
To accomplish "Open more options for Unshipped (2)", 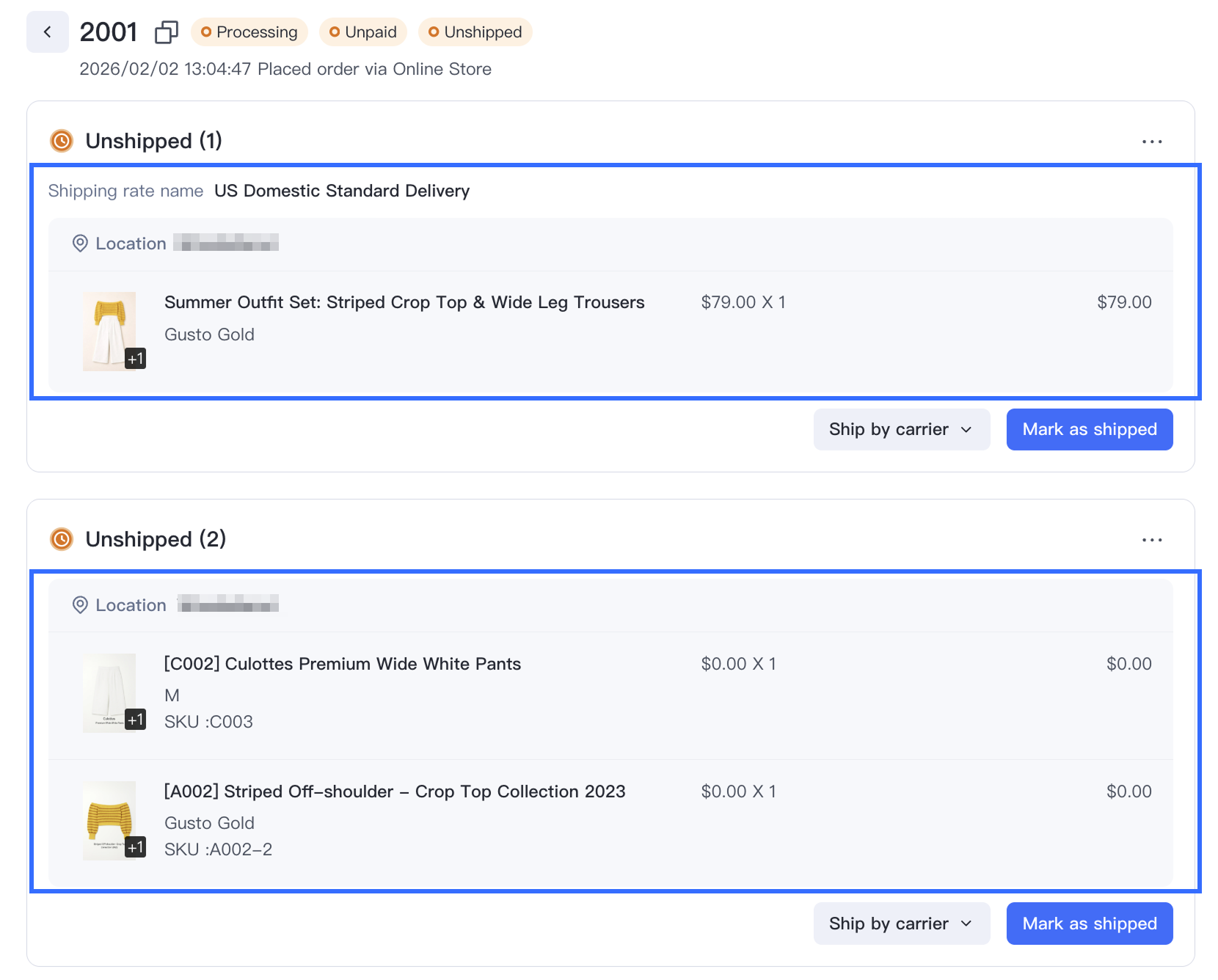I will [x=1151, y=540].
